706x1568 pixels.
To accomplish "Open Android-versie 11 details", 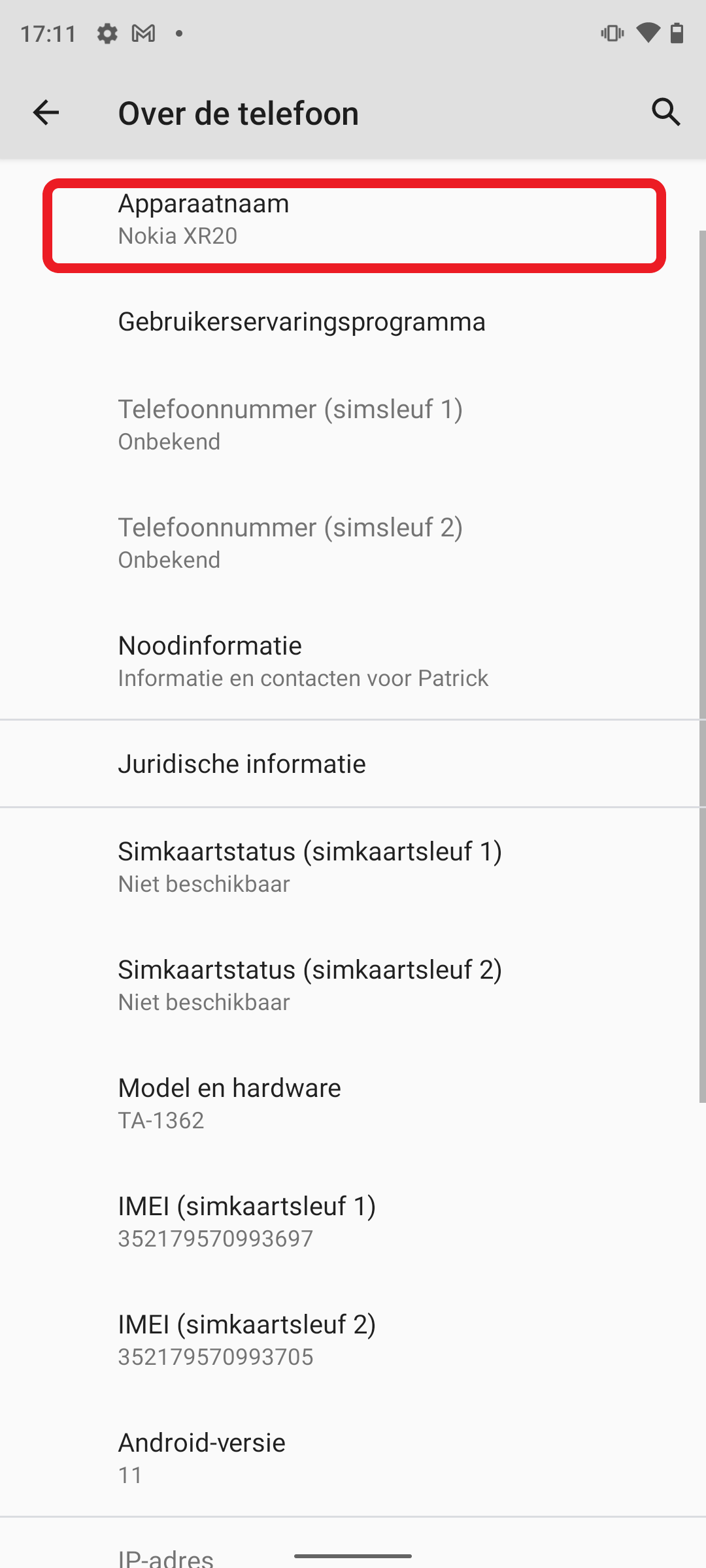I will pos(353,1458).
